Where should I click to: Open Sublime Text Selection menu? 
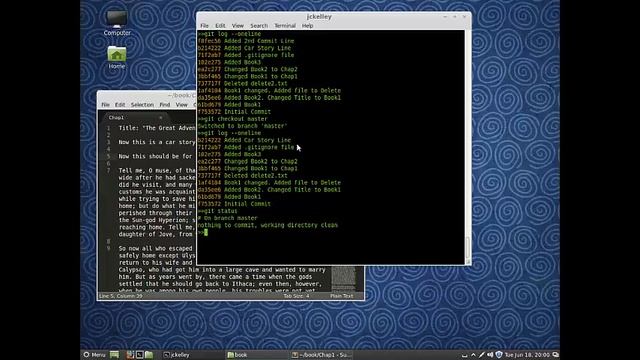click(142, 104)
